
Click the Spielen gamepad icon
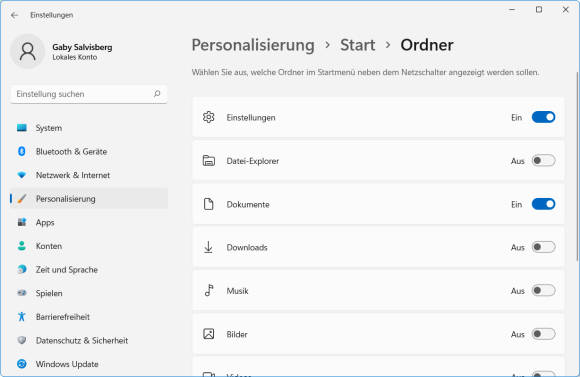coord(22,293)
